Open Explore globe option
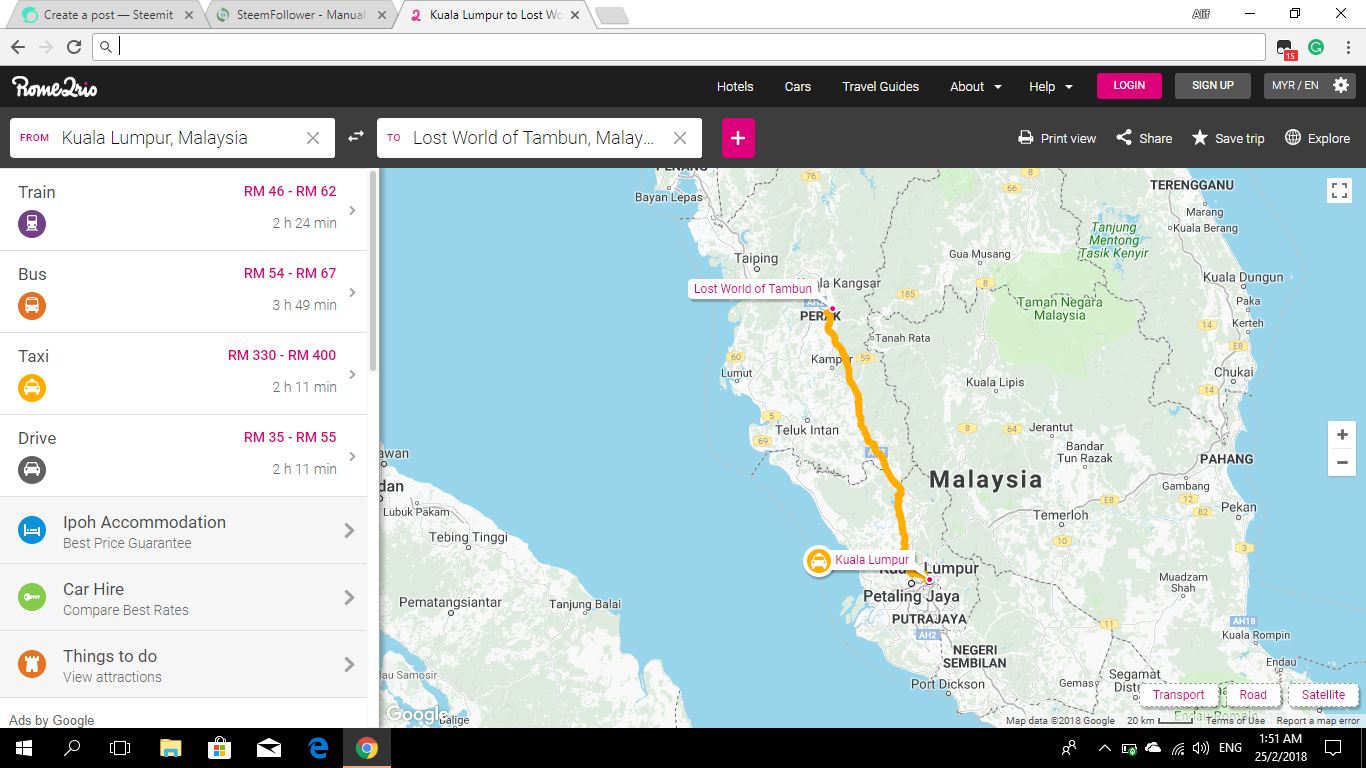 coord(1317,138)
